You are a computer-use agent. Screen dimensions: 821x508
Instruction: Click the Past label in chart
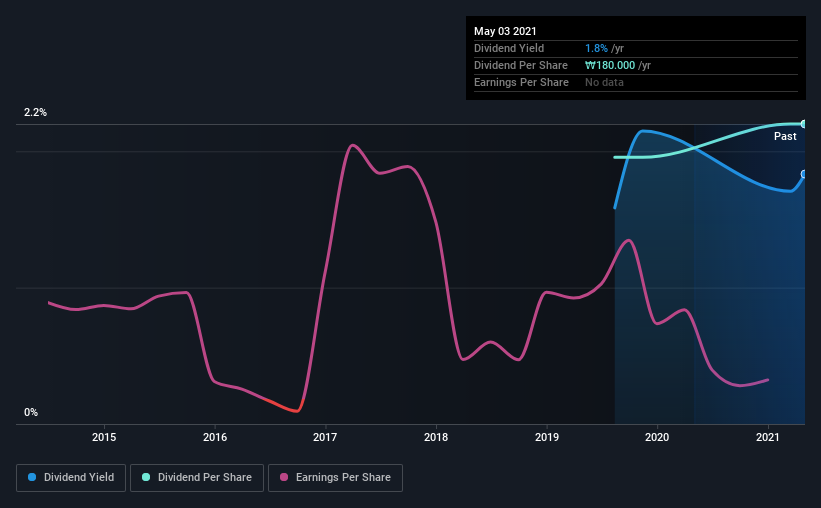tap(785, 137)
